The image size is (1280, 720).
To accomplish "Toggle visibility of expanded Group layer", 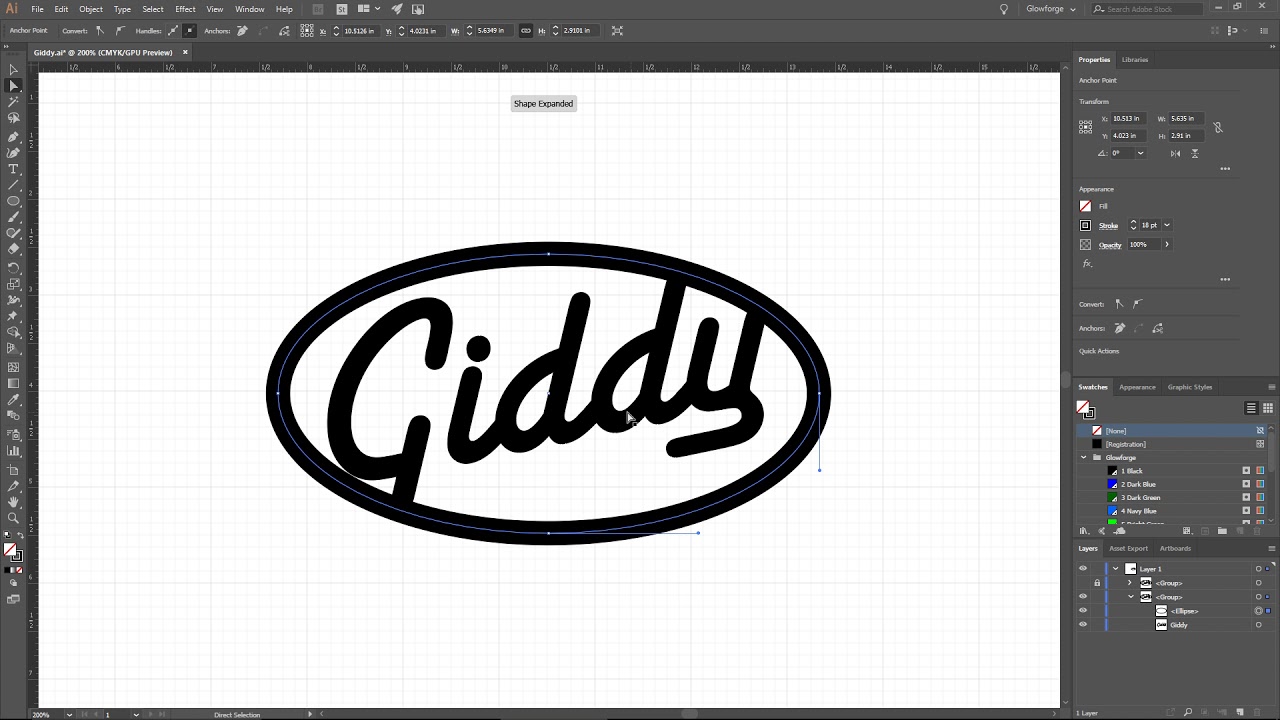I will pos(1082,597).
